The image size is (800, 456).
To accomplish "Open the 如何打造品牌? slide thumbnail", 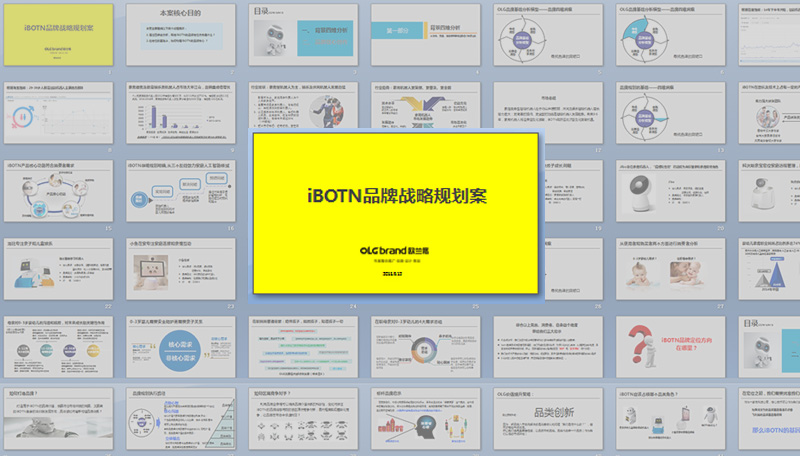I will tap(58, 419).
